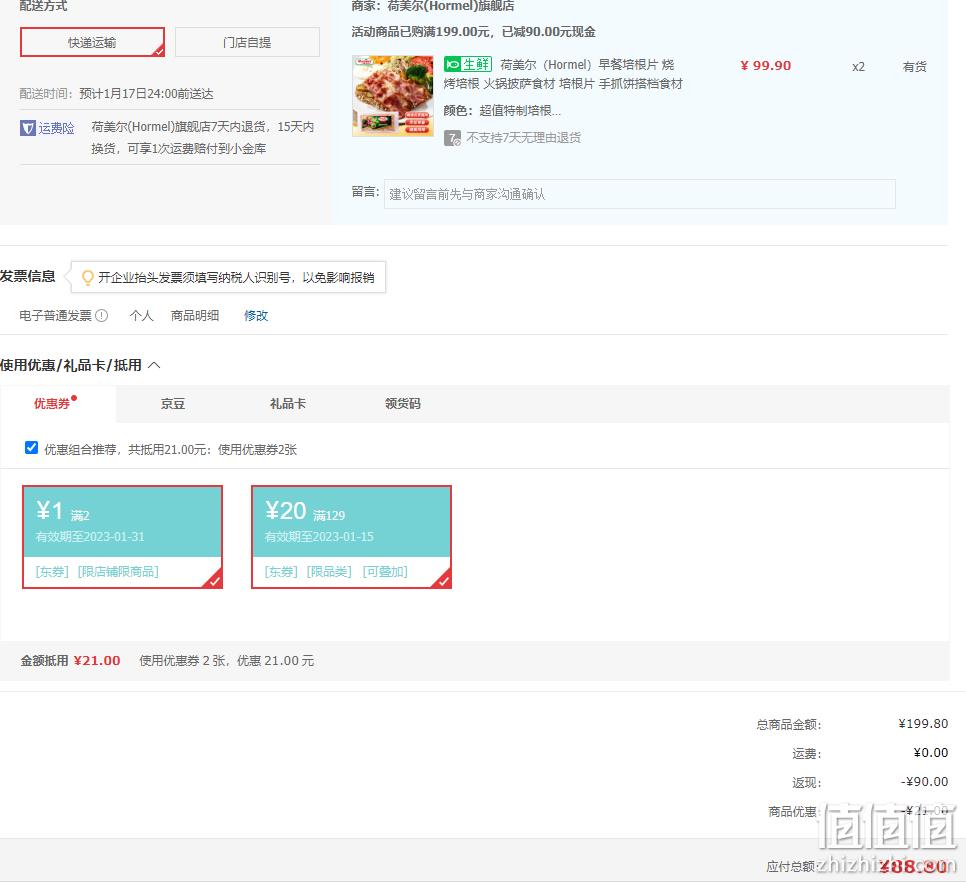Switch to the 礼品卡 tab
This screenshot has width=966, height=882.
288,403
